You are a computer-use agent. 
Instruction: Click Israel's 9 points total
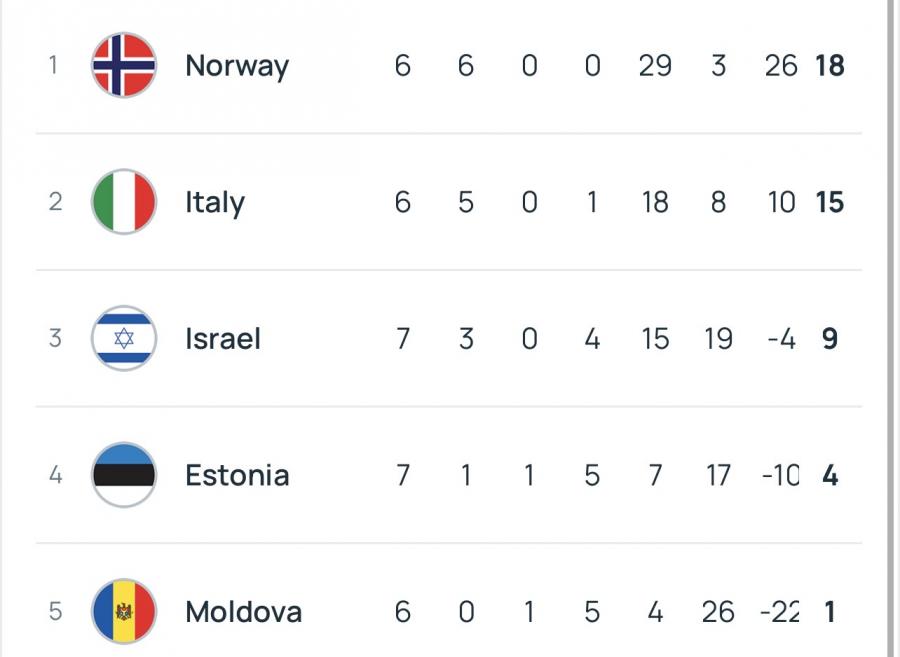[830, 339]
